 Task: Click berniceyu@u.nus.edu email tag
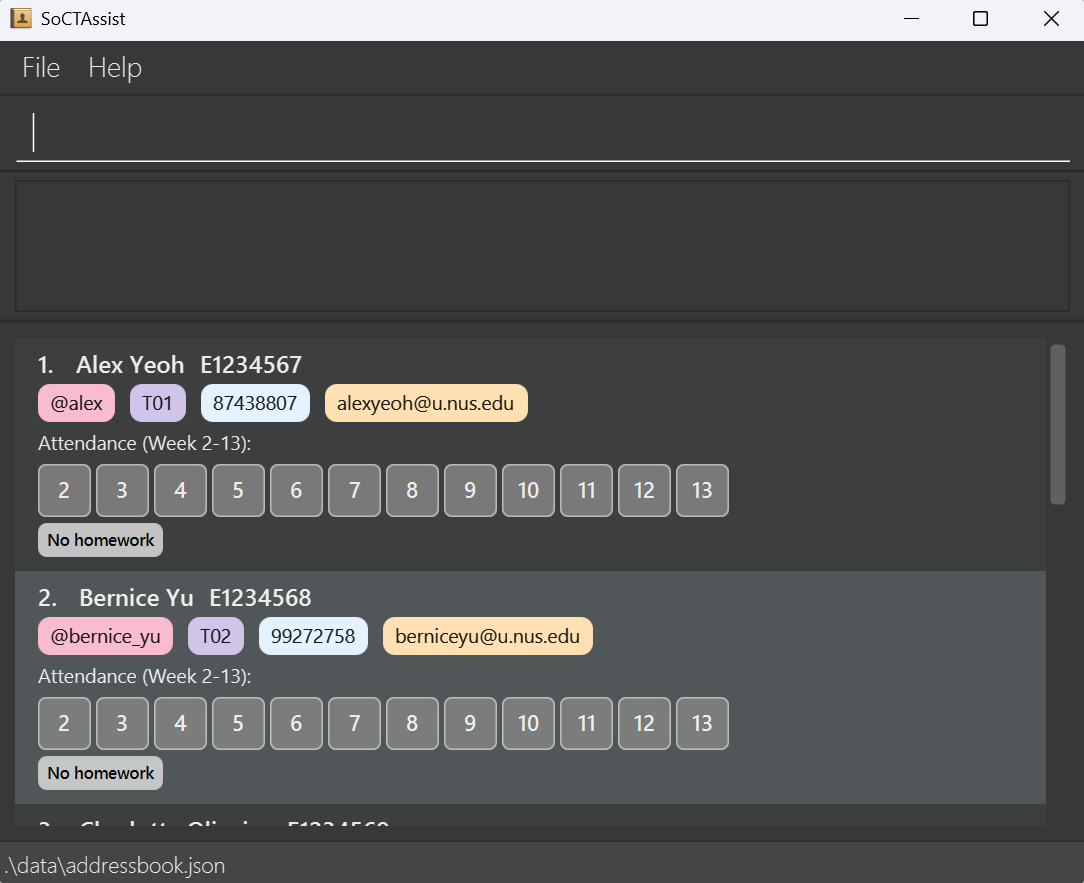pyautogui.click(x=488, y=636)
